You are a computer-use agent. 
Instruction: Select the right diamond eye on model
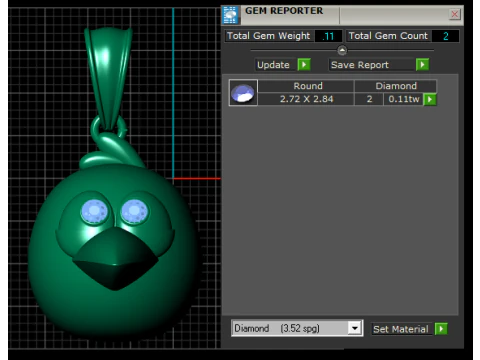[134, 211]
